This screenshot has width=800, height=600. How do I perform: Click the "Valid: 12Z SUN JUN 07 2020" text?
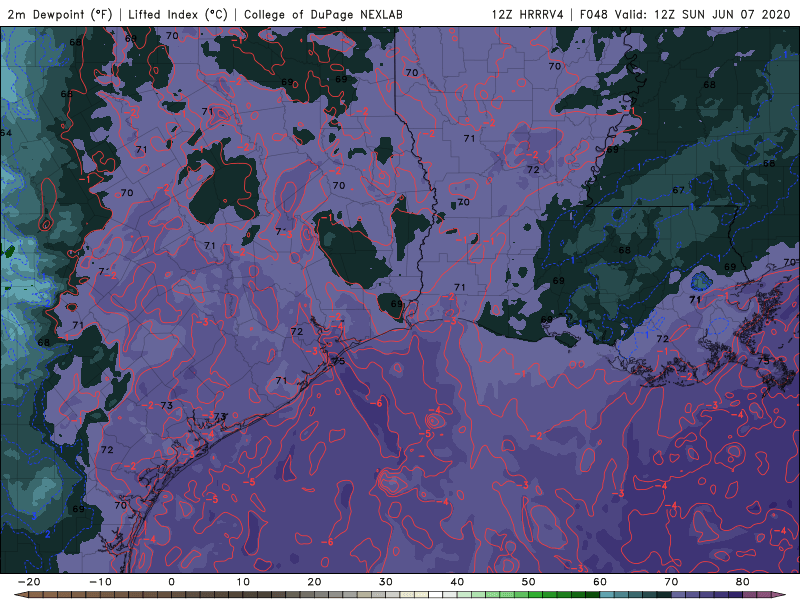coord(702,14)
